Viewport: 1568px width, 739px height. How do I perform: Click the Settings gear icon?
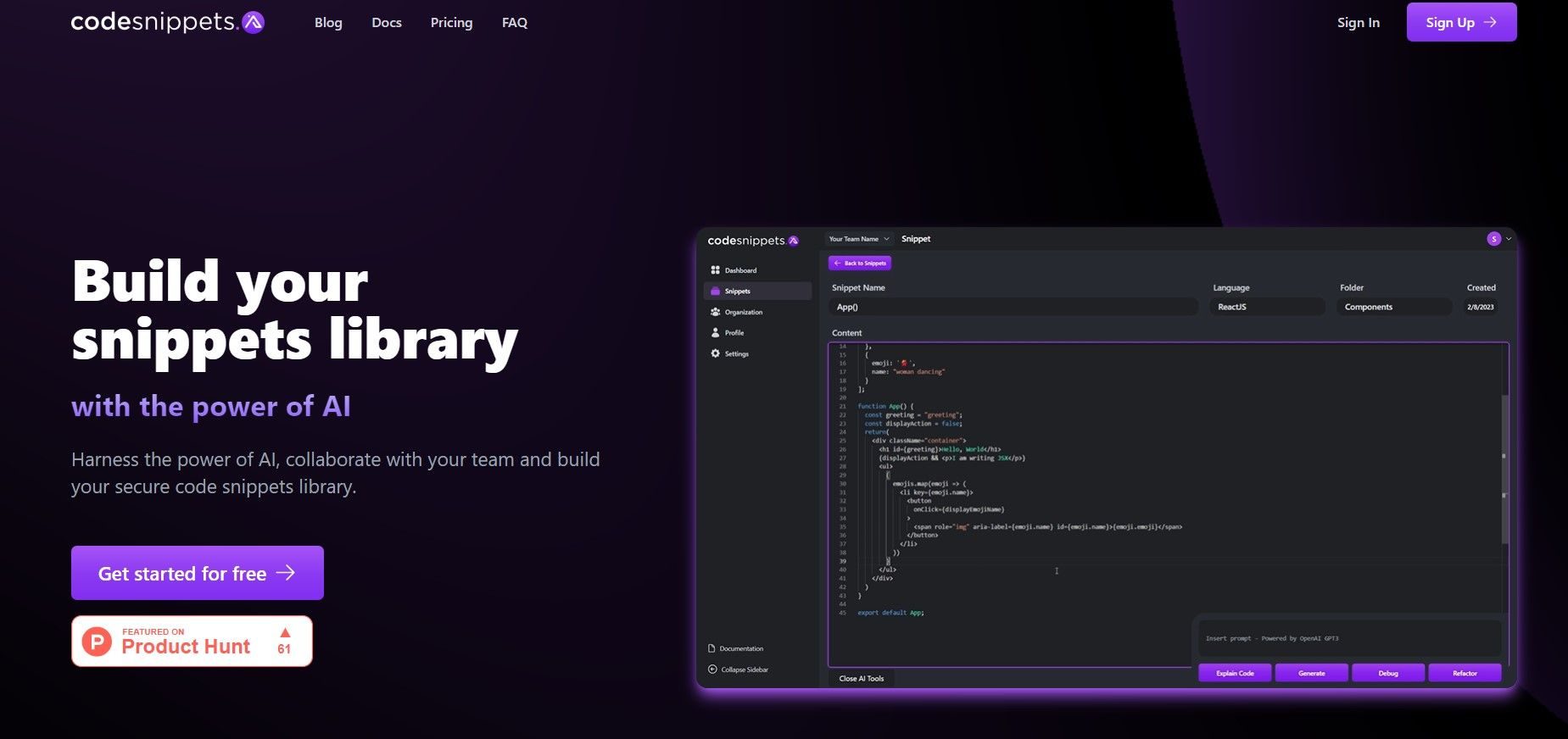pyautogui.click(x=715, y=353)
